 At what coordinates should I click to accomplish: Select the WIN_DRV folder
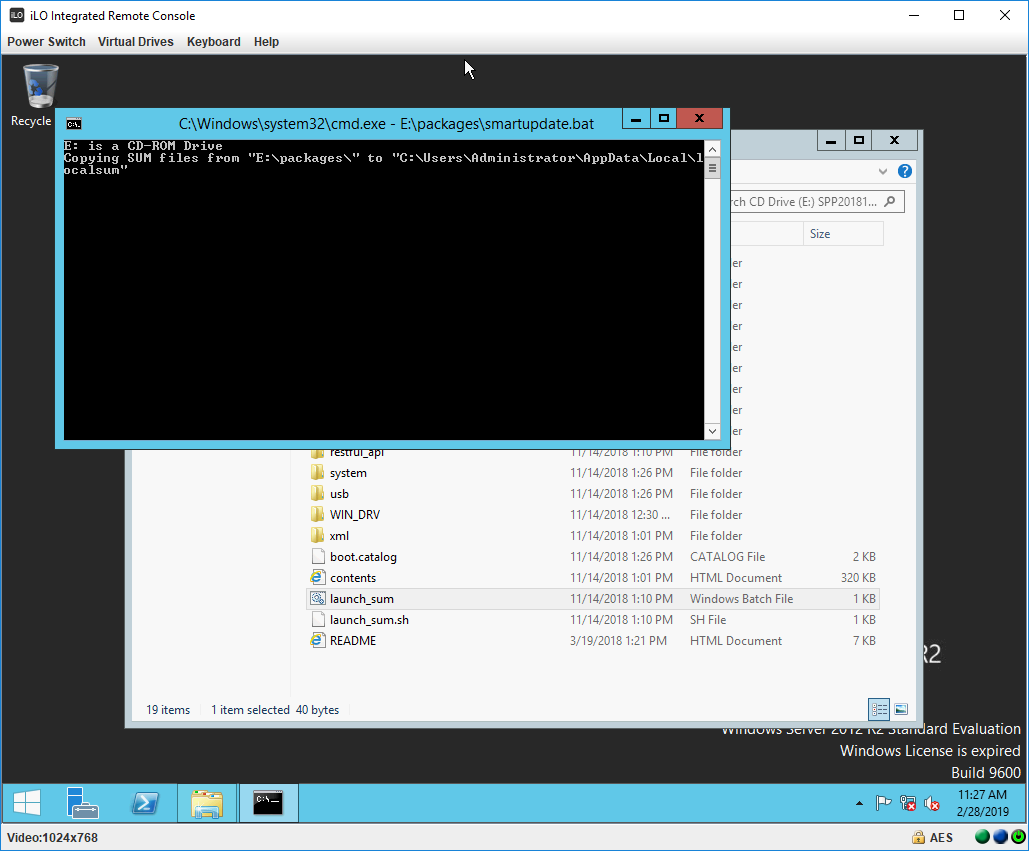click(x=593, y=514)
